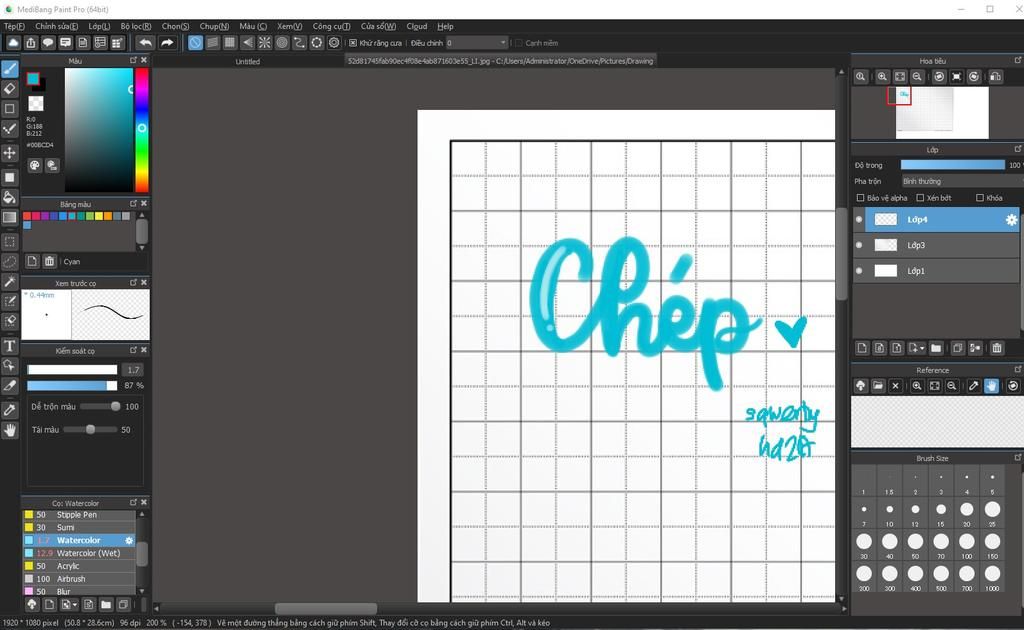Open the Watercolor brush settings gear

click(x=129, y=541)
